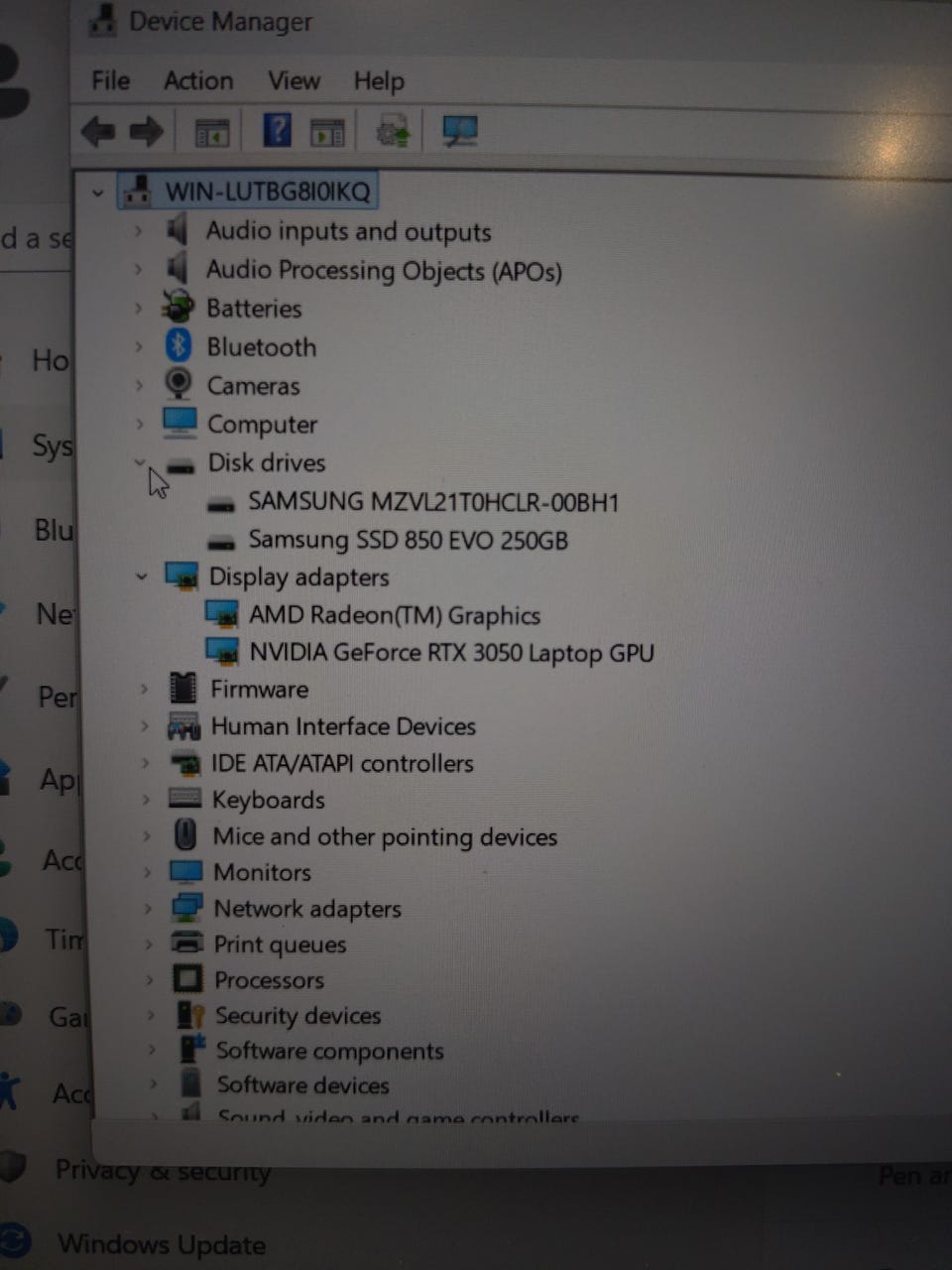Click the Monitors icon
Viewport: 952px width, 1270px height.
coord(185,872)
